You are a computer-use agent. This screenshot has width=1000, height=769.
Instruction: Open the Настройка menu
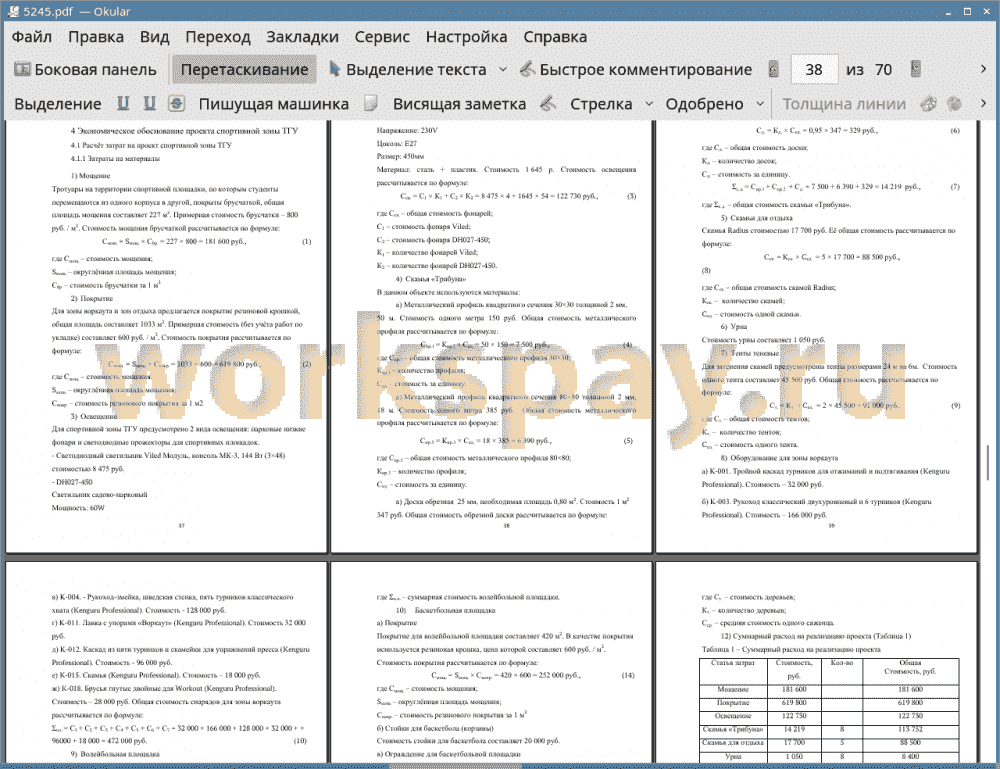coord(467,37)
